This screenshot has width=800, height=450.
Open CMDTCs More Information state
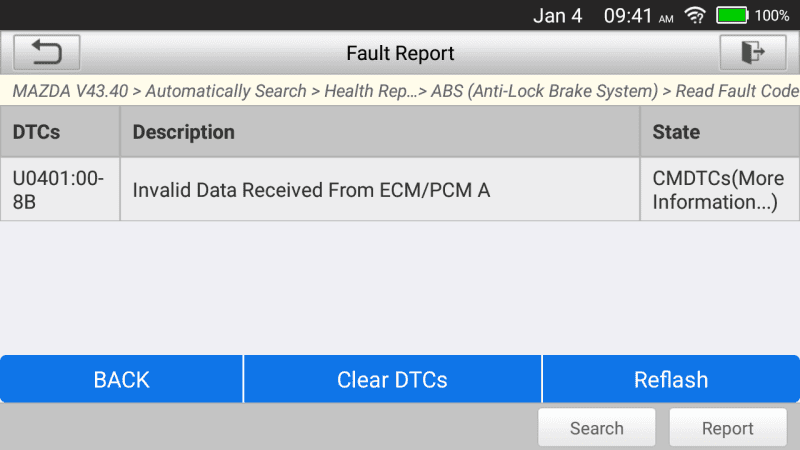(718, 190)
